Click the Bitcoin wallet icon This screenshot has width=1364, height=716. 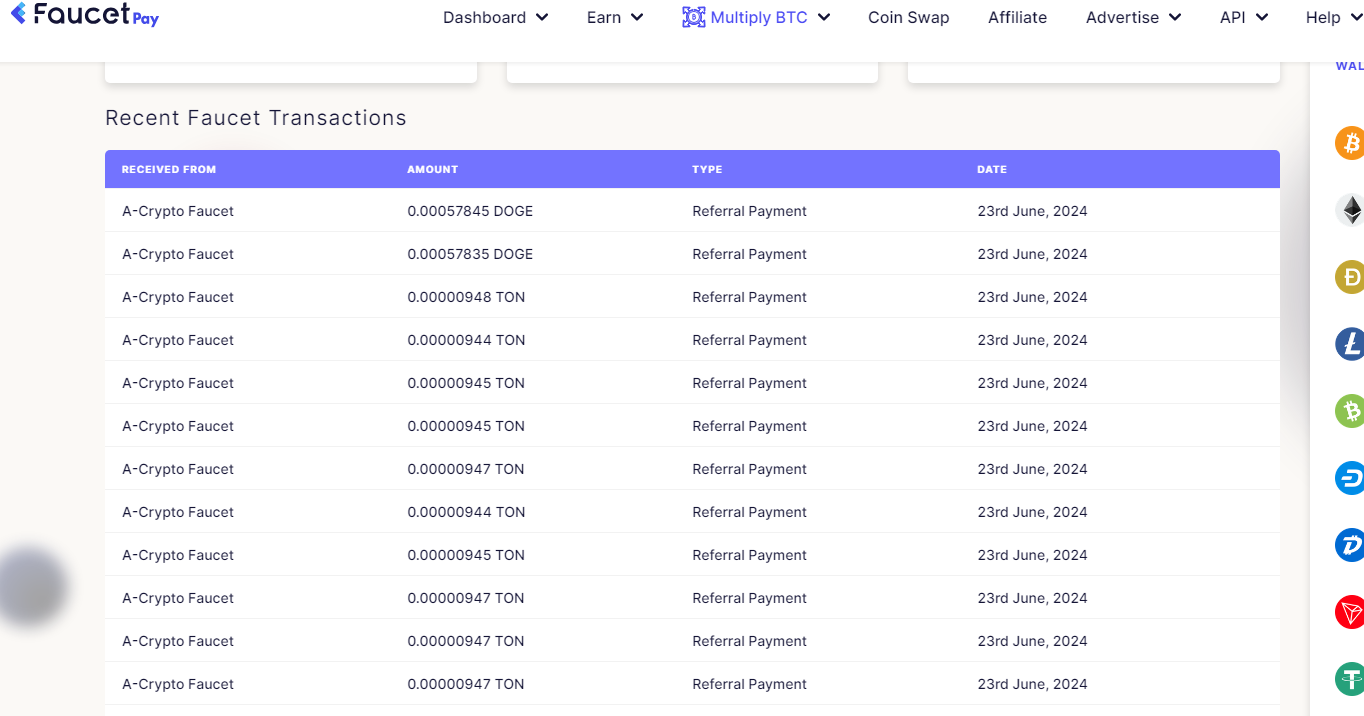[x=1350, y=142]
